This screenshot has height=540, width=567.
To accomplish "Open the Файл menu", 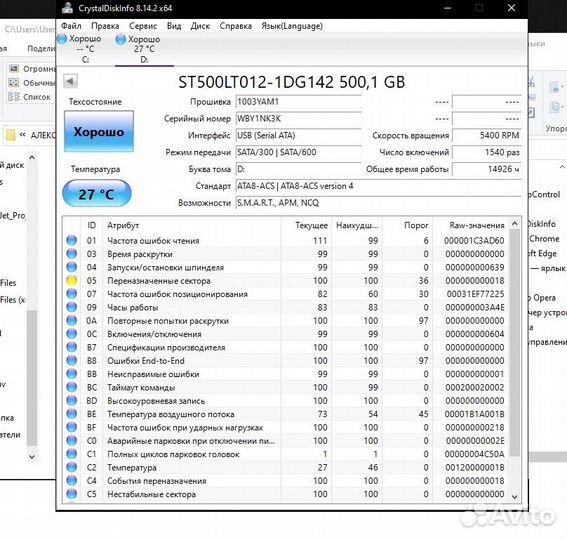I will click(x=71, y=26).
